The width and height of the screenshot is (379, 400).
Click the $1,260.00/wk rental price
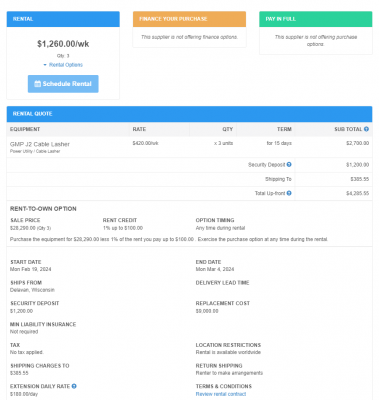(x=63, y=44)
